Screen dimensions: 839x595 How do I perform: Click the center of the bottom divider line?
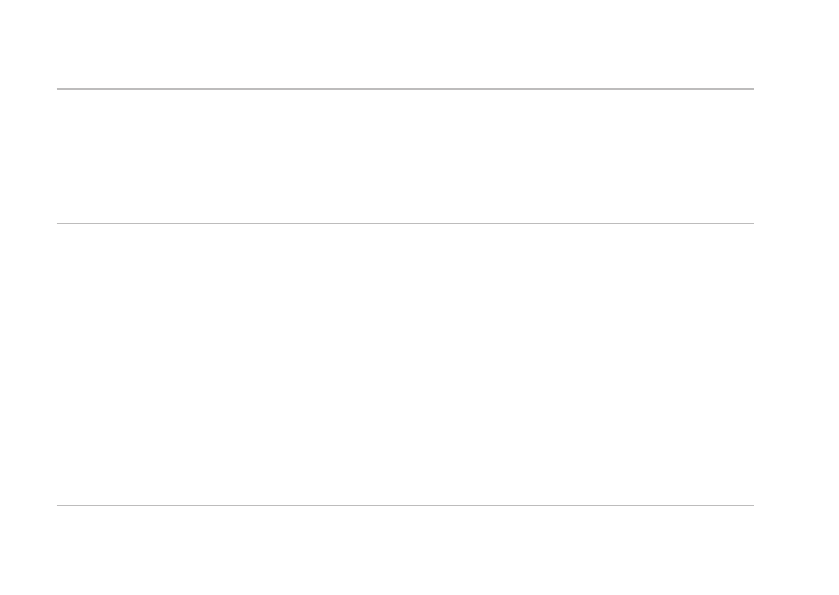405,505
